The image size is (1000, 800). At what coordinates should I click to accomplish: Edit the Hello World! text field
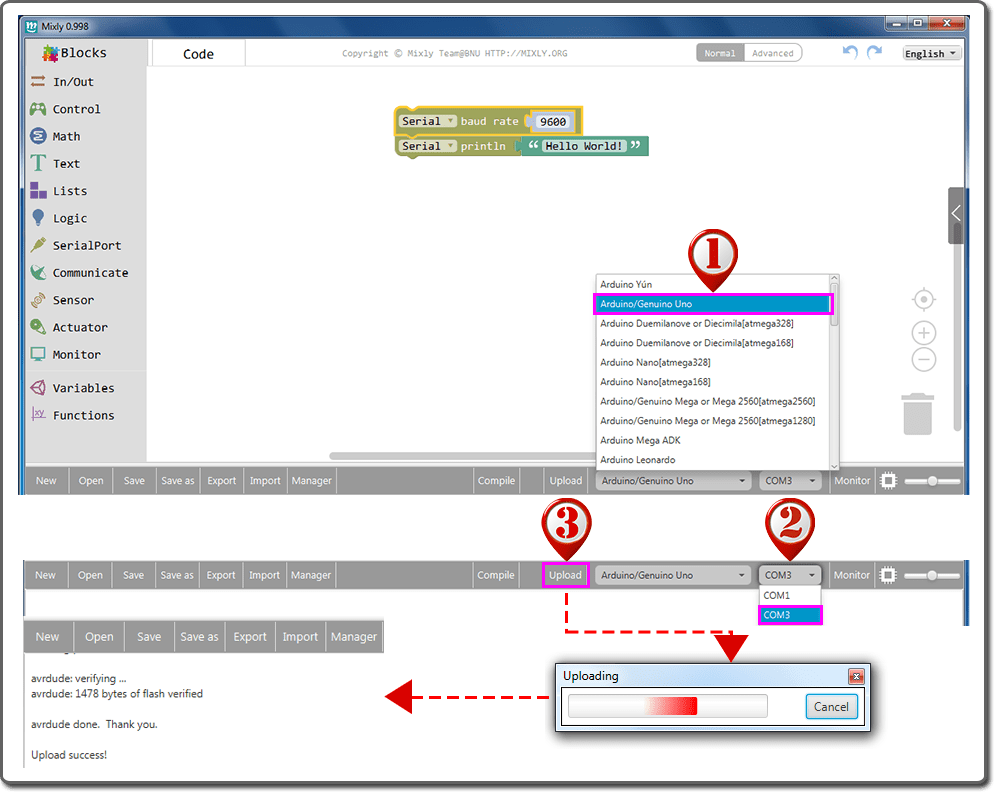pos(584,146)
